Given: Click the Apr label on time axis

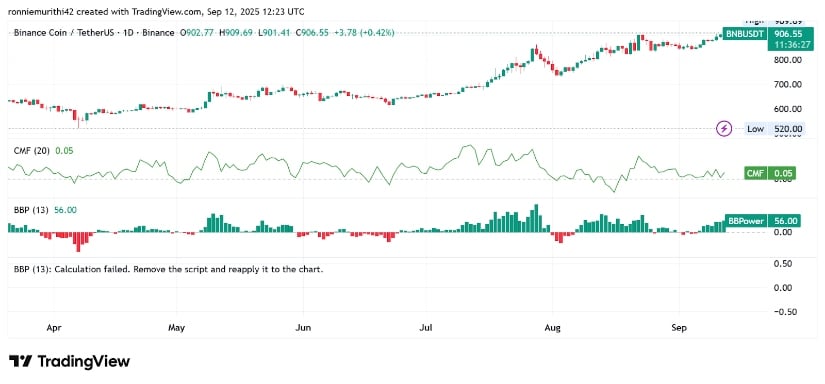Looking at the screenshot, I should coord(53,328).
